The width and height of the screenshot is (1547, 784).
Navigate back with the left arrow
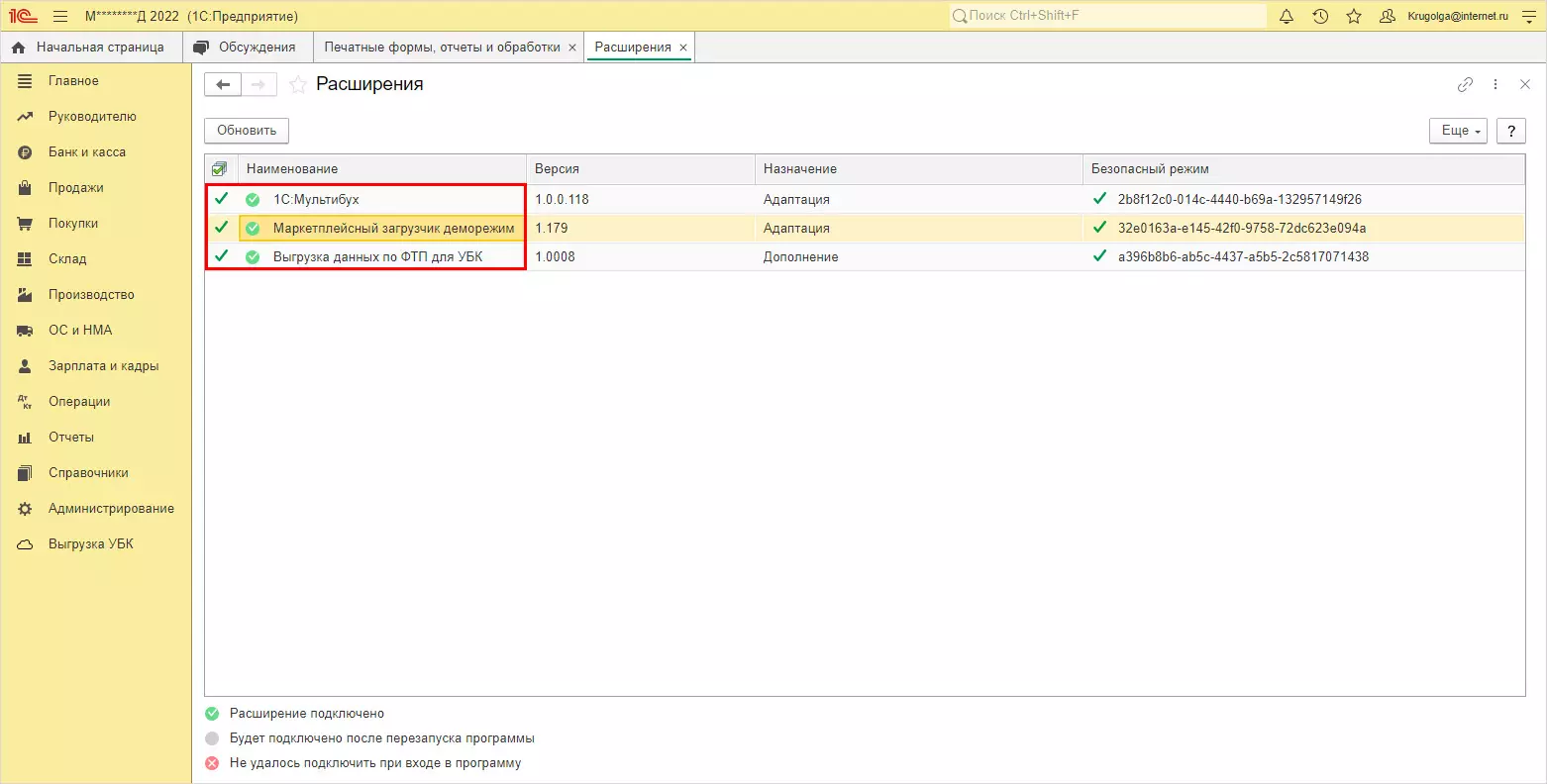coord(223,85)
